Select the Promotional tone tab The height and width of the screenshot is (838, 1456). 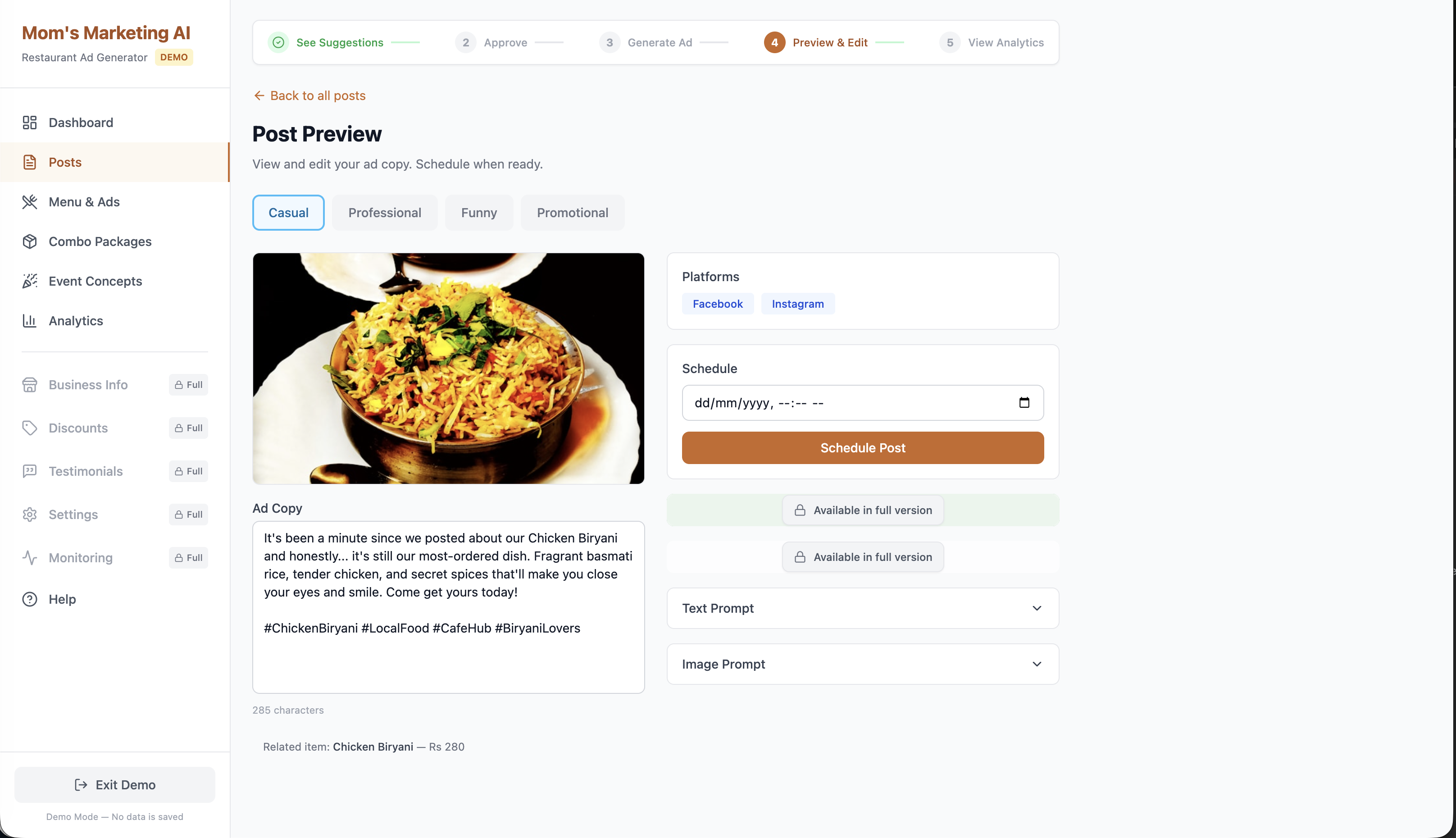573,212
